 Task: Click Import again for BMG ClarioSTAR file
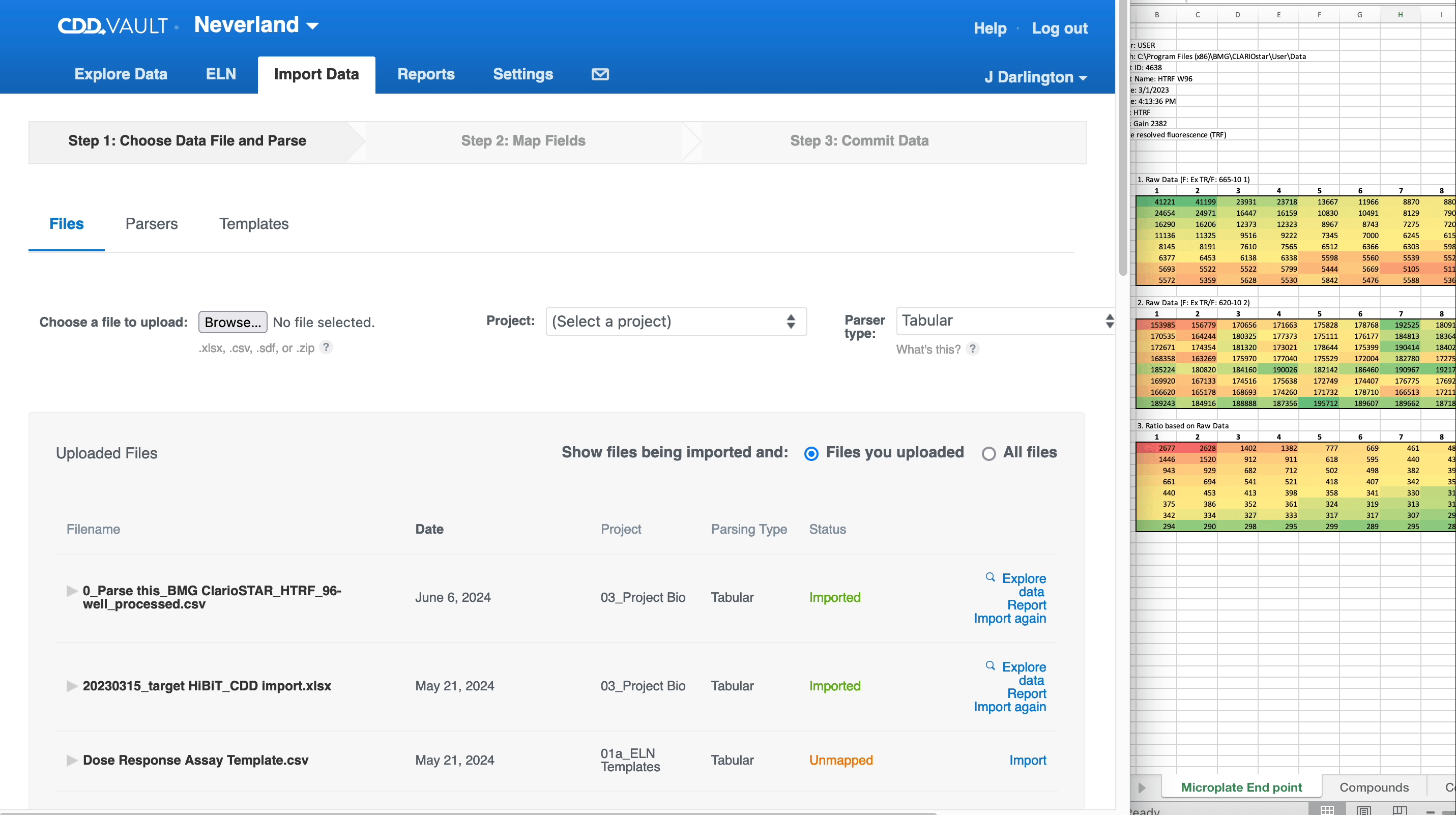(1009, 618)
